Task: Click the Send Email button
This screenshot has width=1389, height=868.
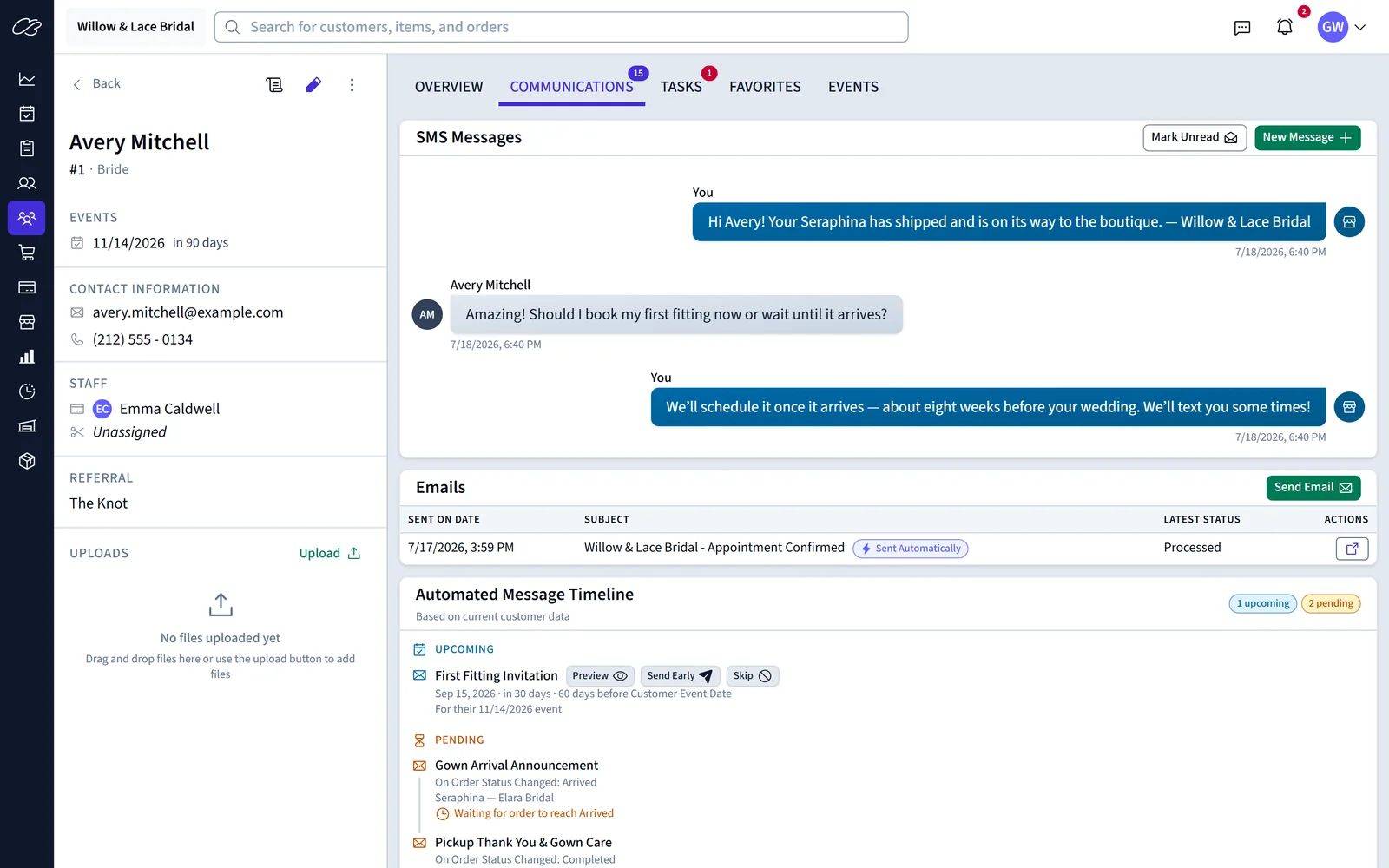Action: (x=1313, y=488)
